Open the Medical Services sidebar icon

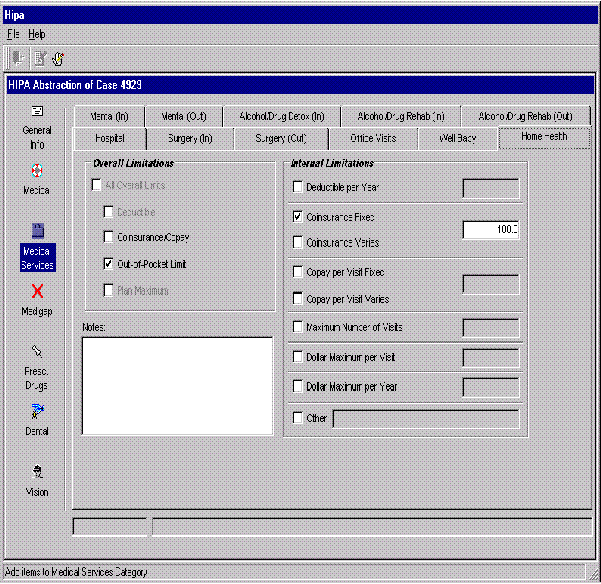(37, 230)
